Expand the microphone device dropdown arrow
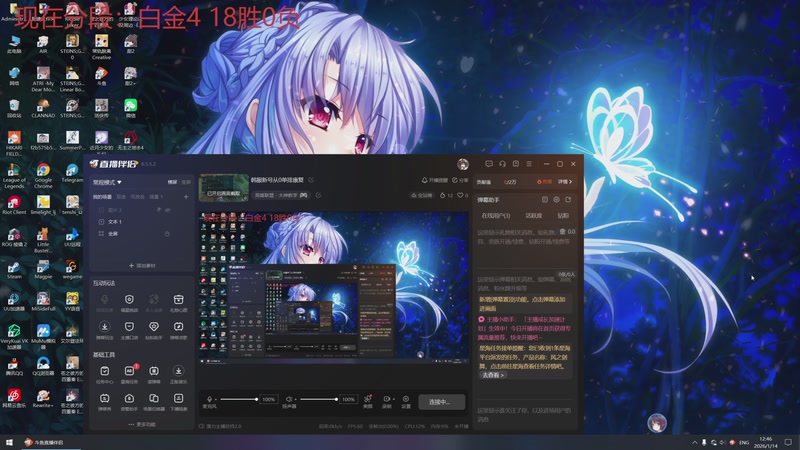This screenshot has width=800, height=450. click(x=216, y=399)
